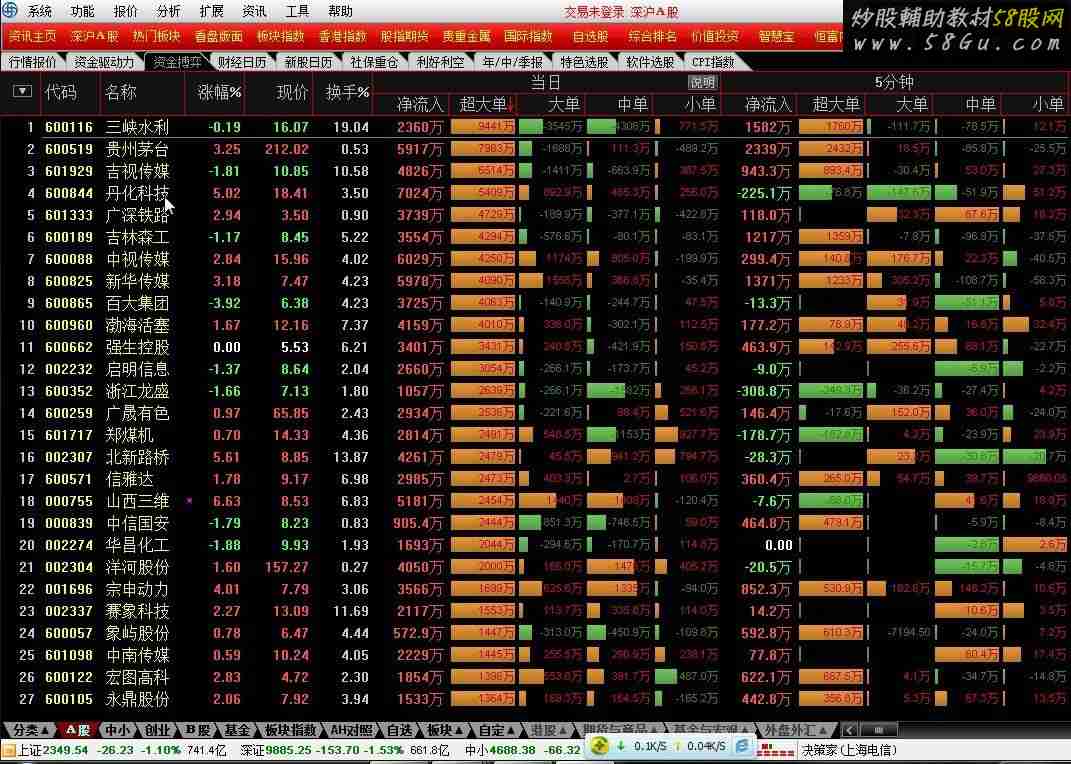Open the AH对照 bottom tab

pos(351,731)
